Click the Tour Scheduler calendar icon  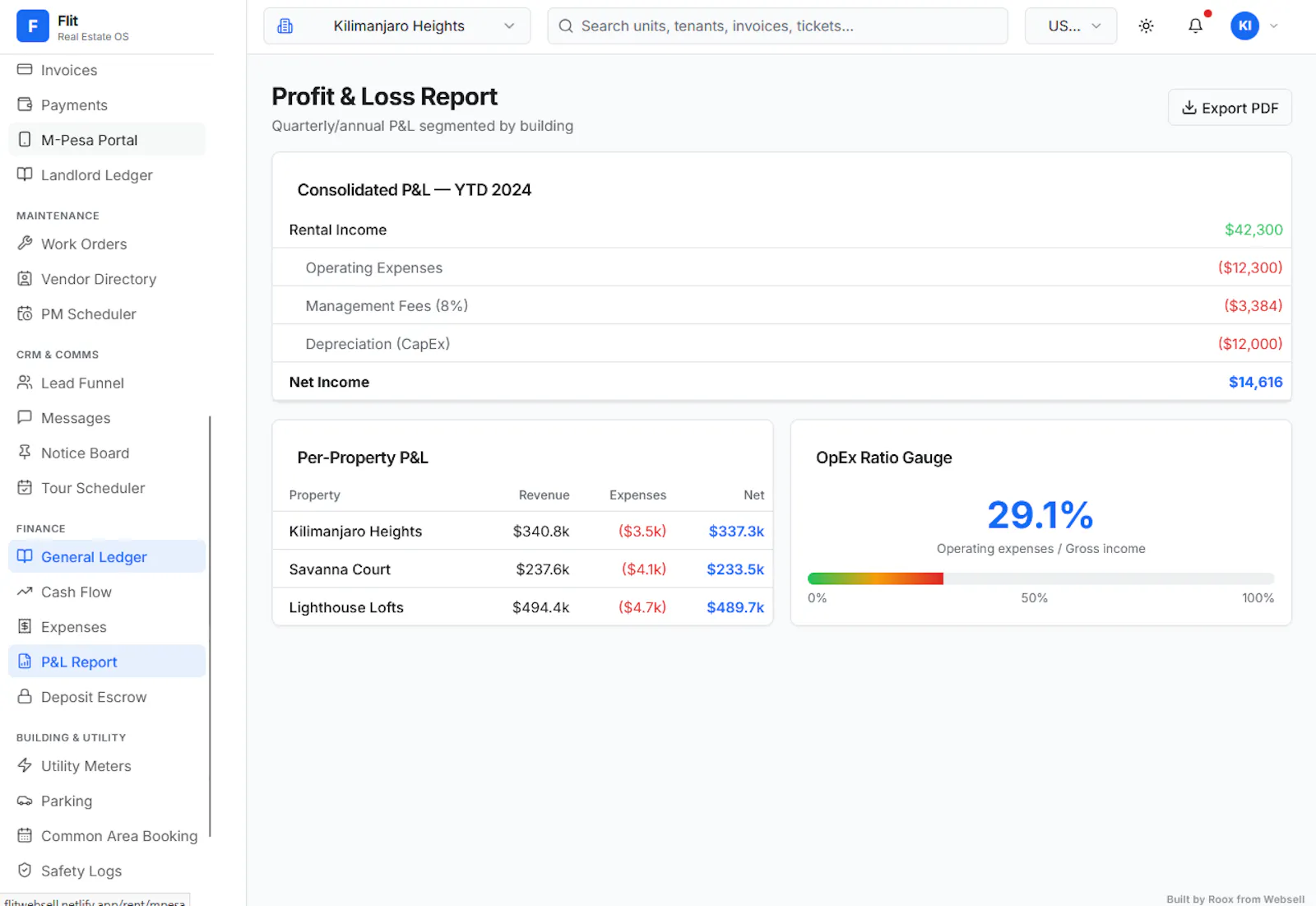[x=25, y=487]
